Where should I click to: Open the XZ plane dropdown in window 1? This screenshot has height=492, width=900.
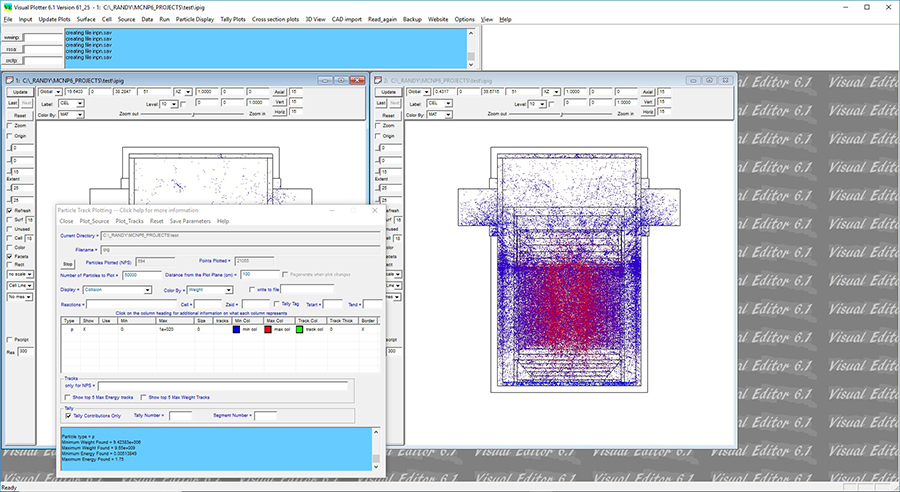point(183,92)
